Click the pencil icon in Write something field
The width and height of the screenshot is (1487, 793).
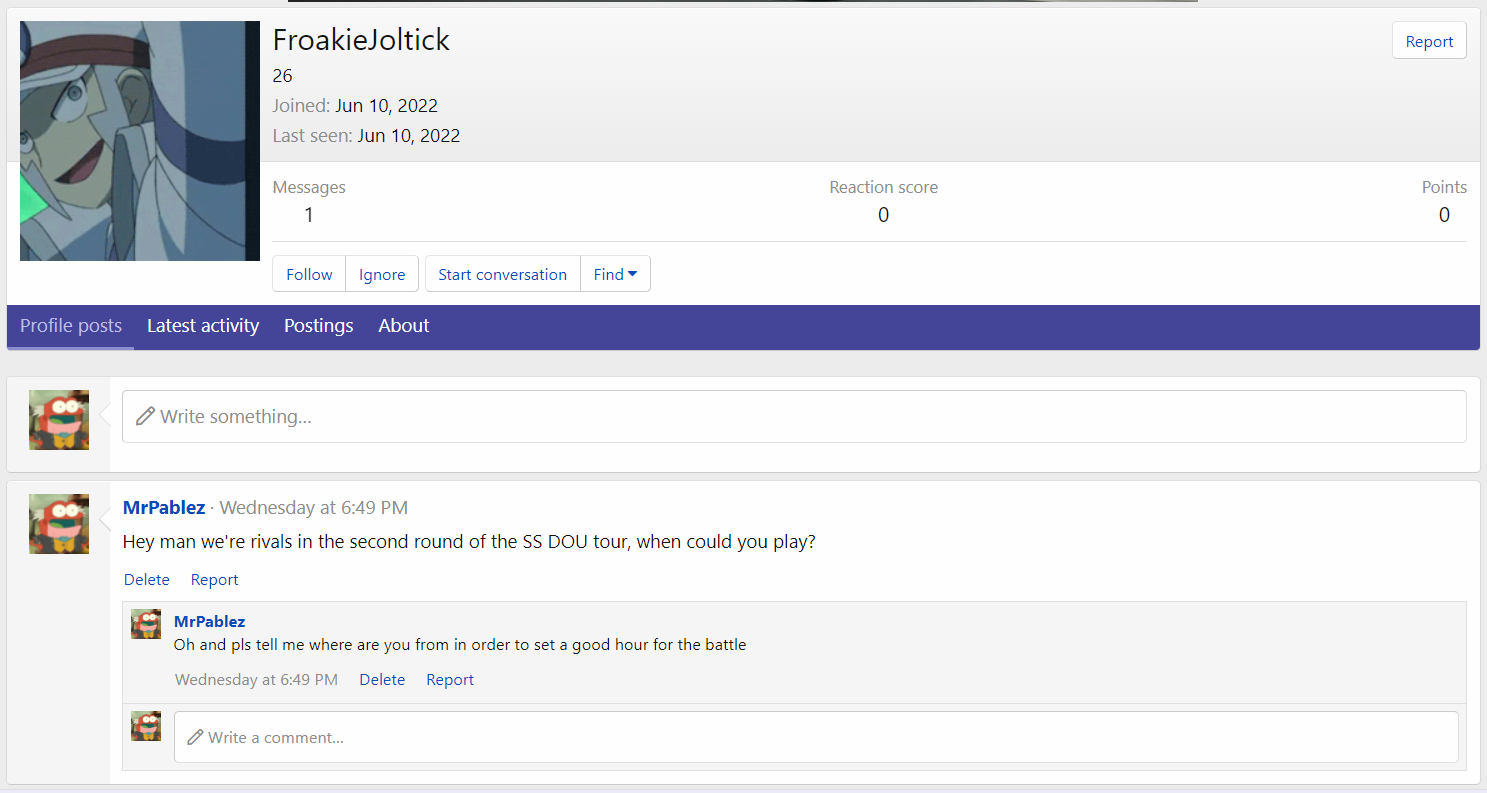(146, 416)
